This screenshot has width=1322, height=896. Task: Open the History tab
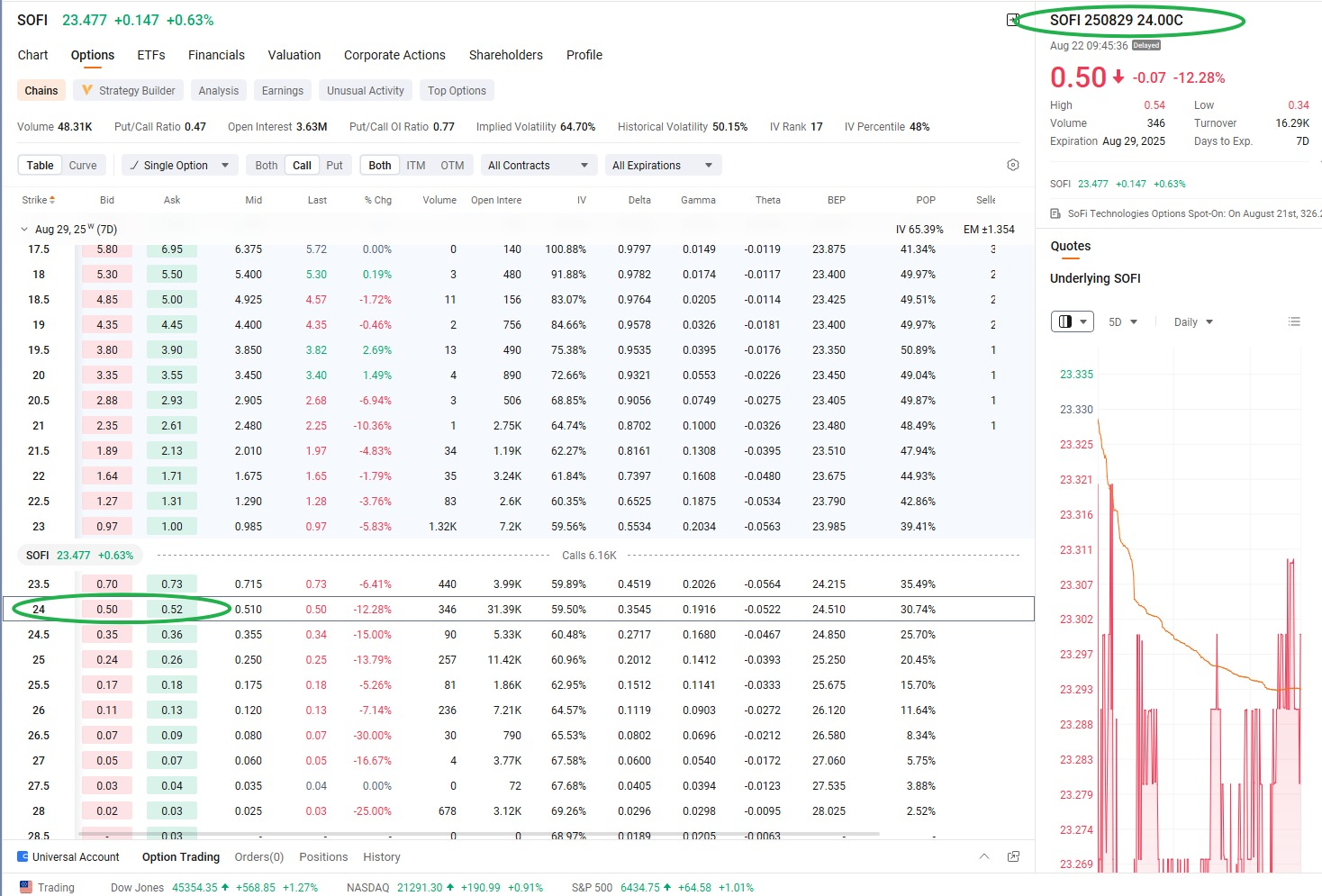pos(382,857)
